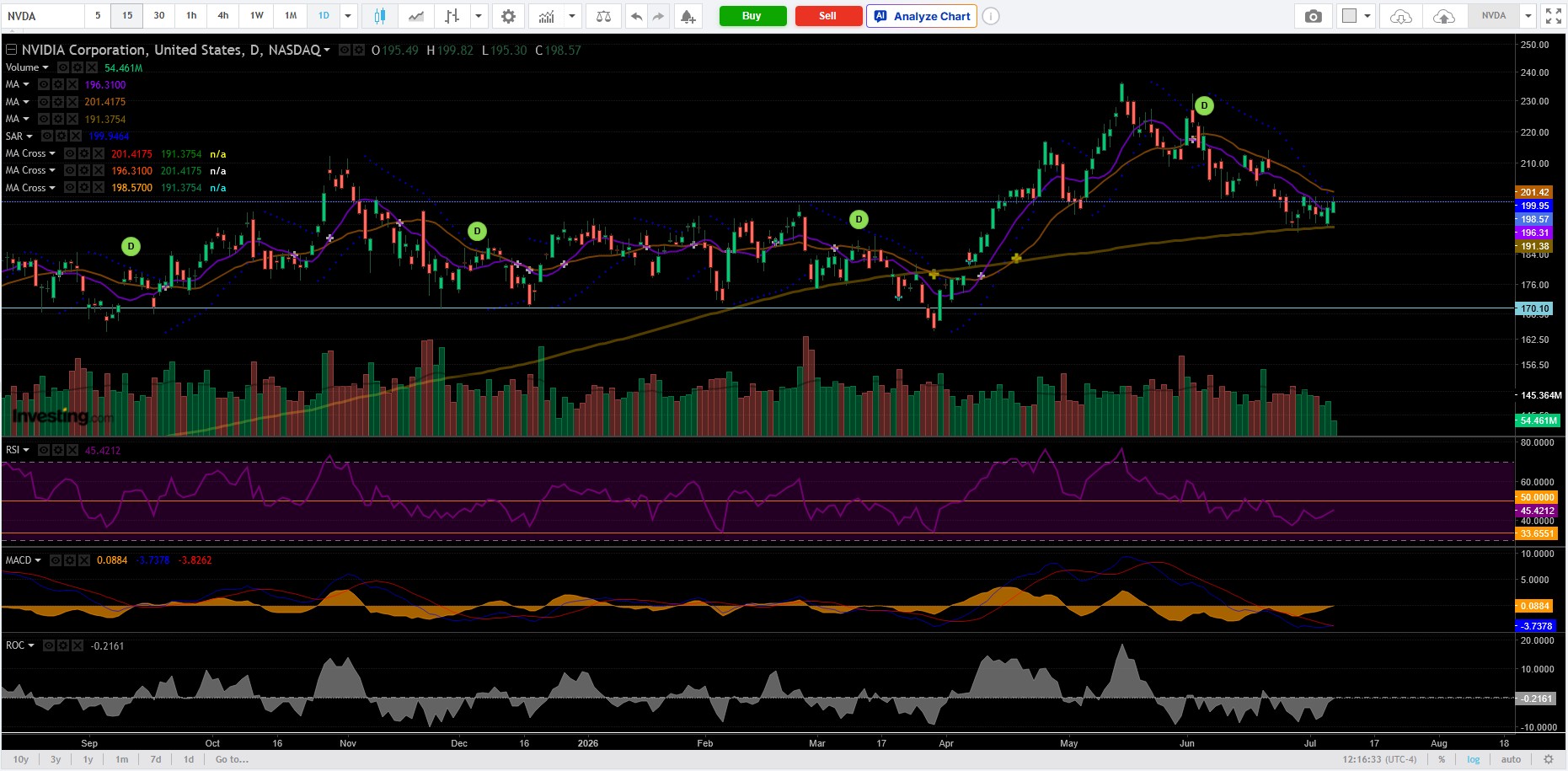Screen dimensions: 1568x771
Task: Select the 1h timeframe
Action: pyautogui.click(x=191, y=16)
